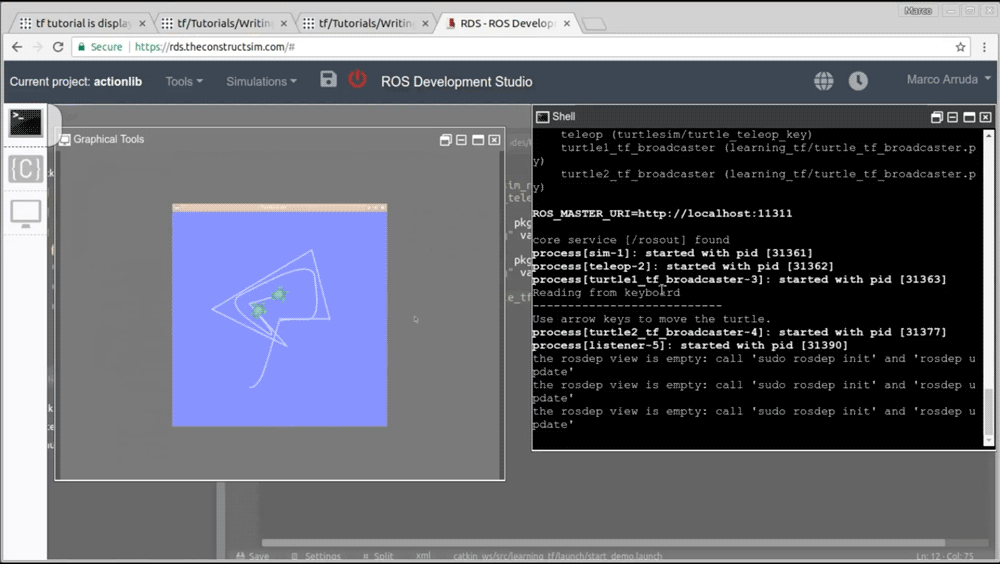1000x564 pixels.
Task: Open the graphical tools monitor icon
Action: pos(26,214)
